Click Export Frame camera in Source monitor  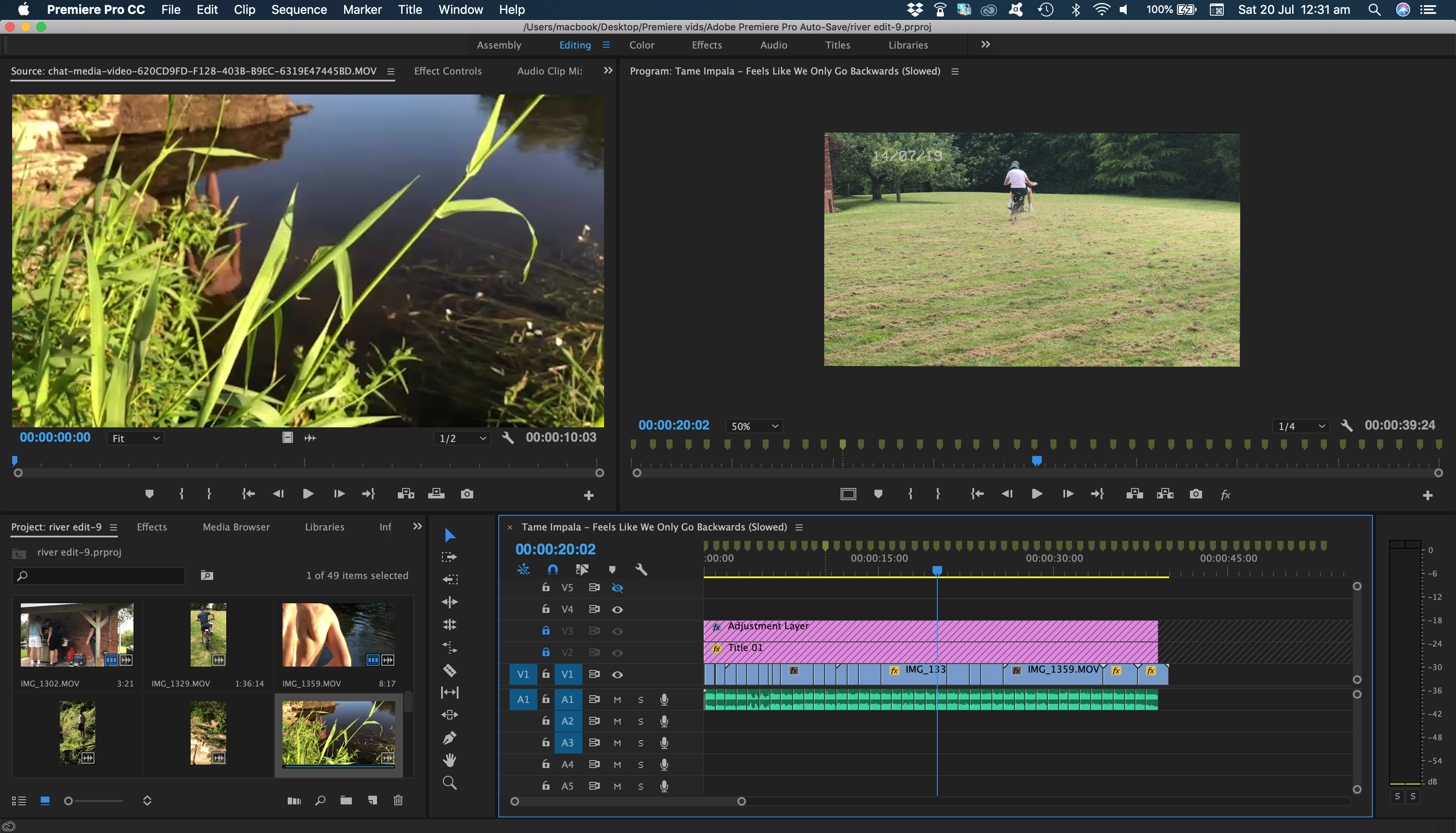467,494
